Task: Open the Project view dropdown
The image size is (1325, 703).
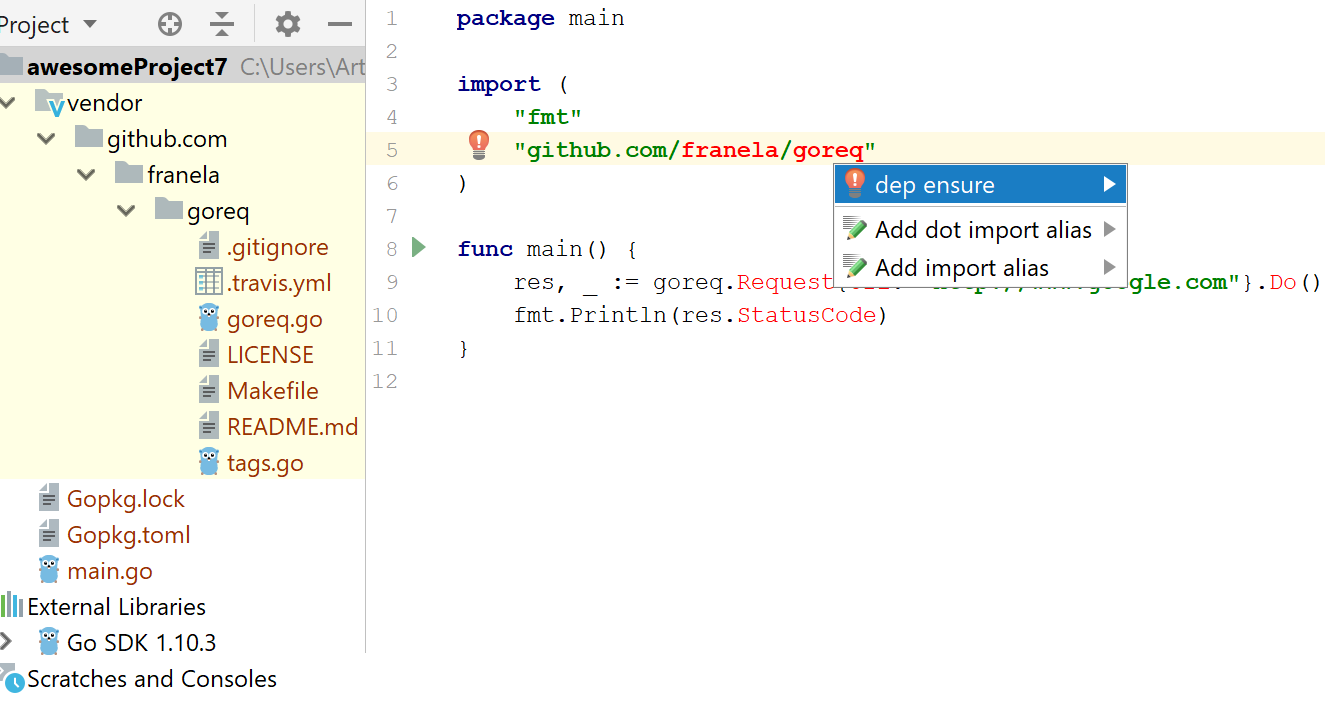Action: pos(90,24)
